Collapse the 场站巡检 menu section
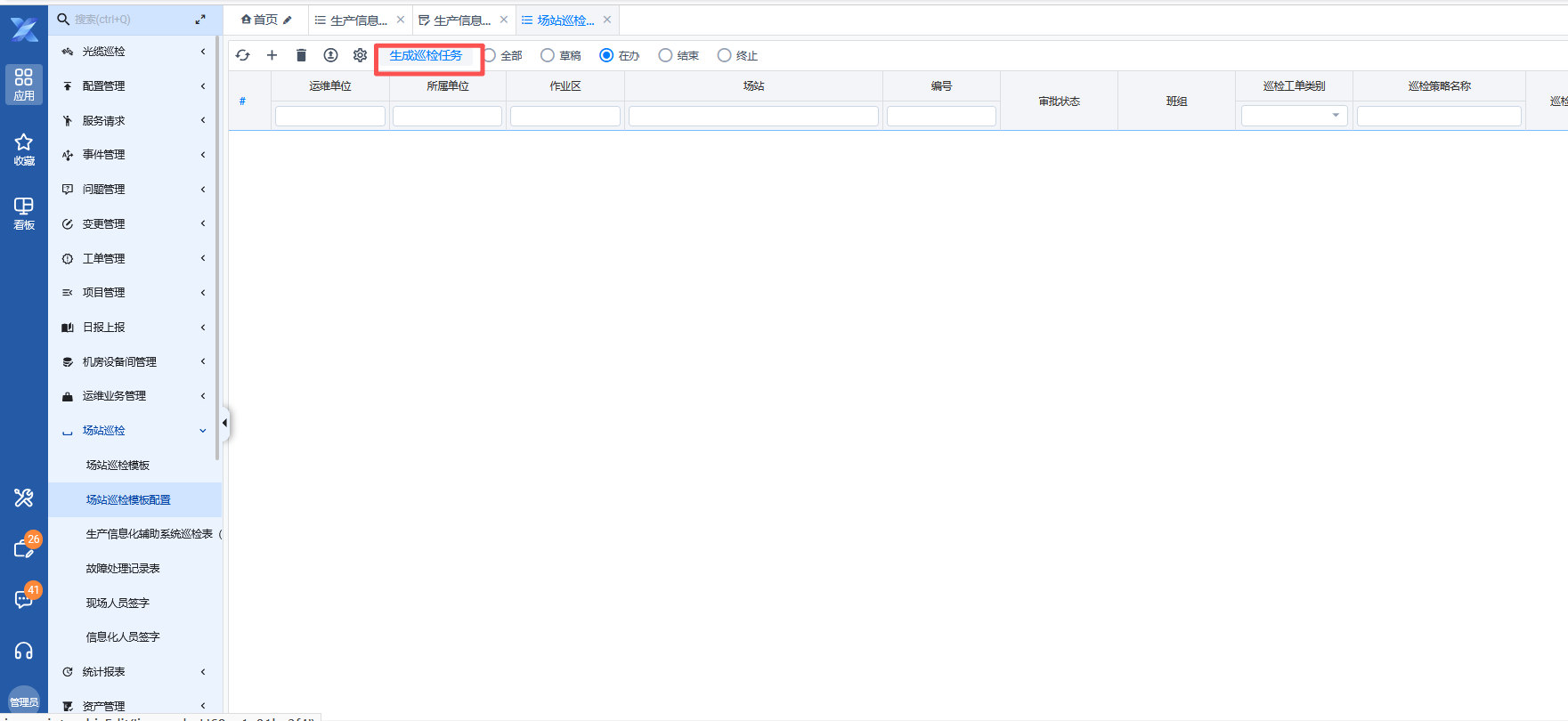The image size is (1568, 721). (134, 431)
